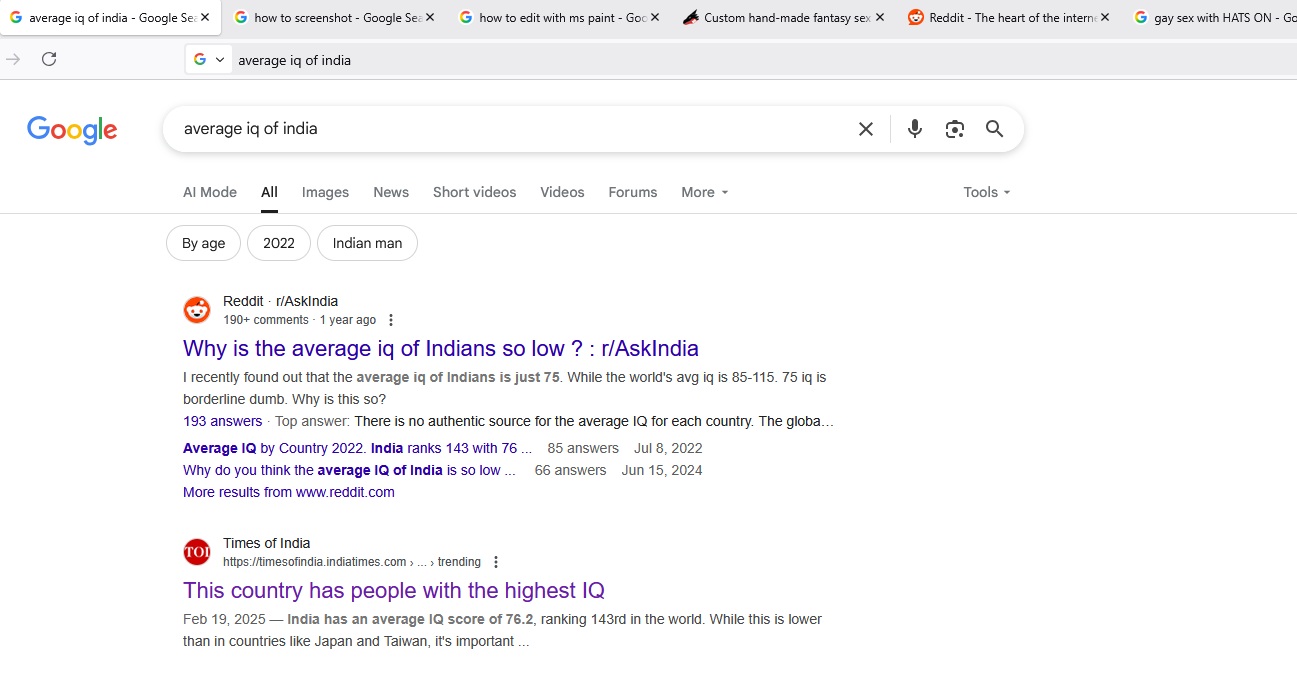1297x677 pixels.
Task: Click the magnifying glass search icon
Action: pos(994,129)
